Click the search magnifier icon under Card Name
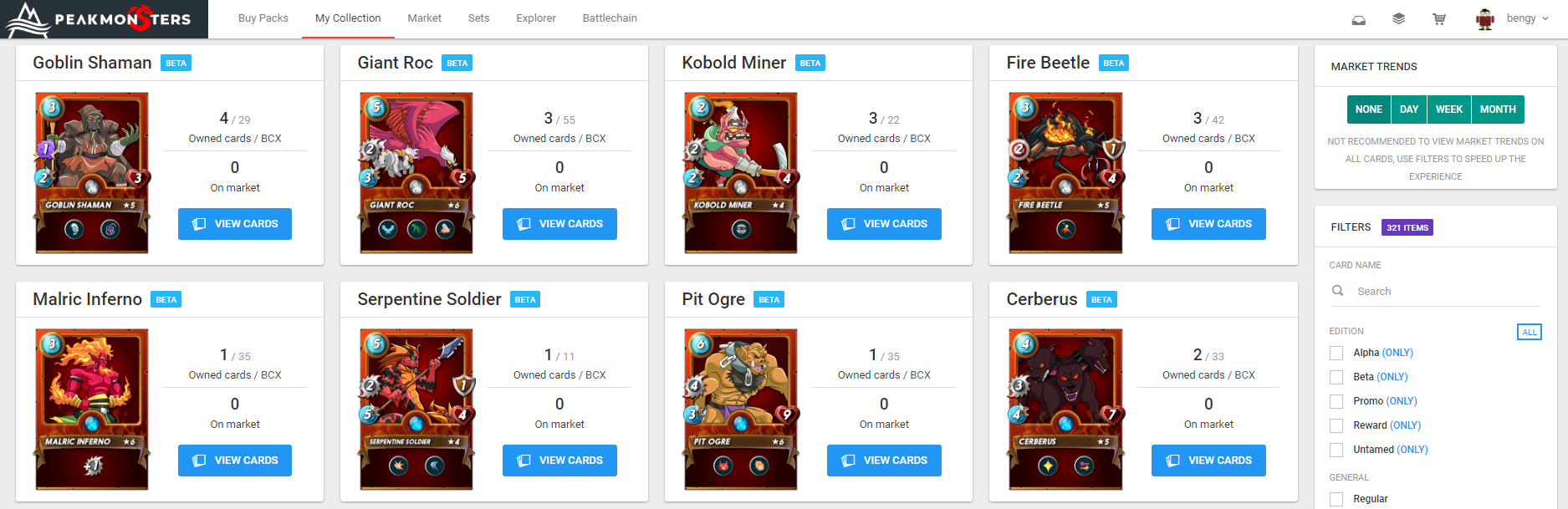 (x=1338, y=291)
